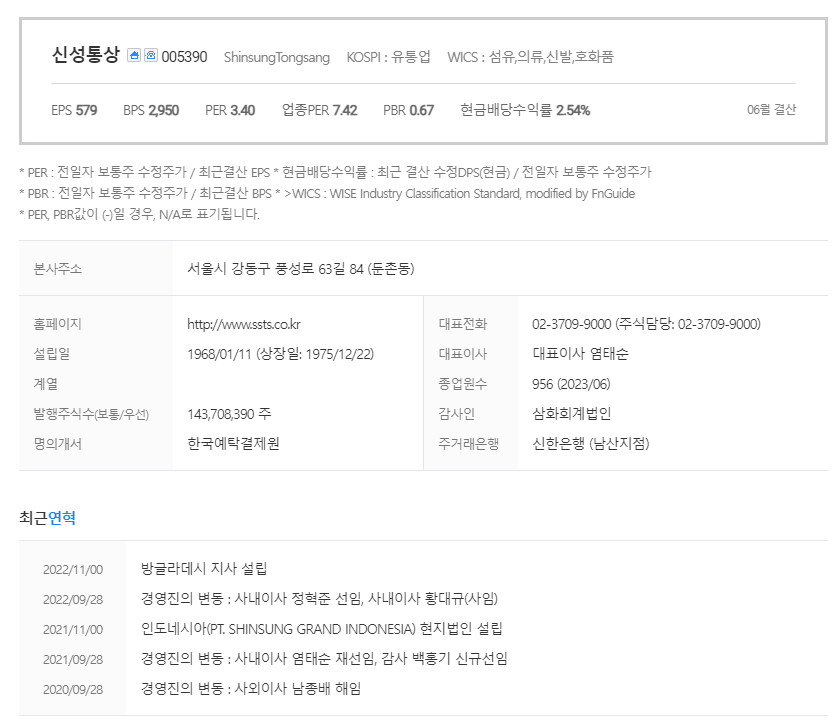Click history date 2022/11/00
This screenshot has width=834, height=724.
(x=73, y=570)
